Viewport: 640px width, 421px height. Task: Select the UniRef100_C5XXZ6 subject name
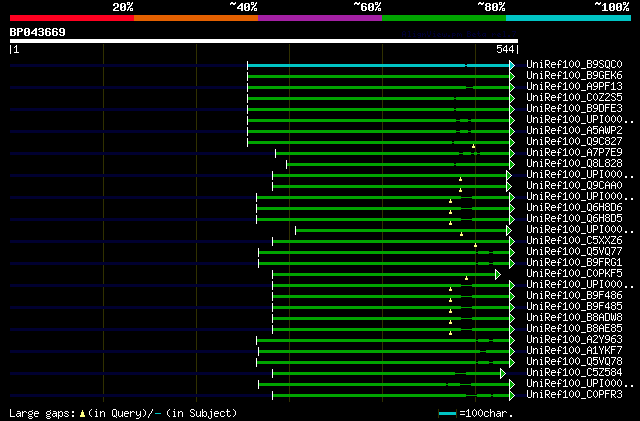pyautogui.click(x=574, y=241)
